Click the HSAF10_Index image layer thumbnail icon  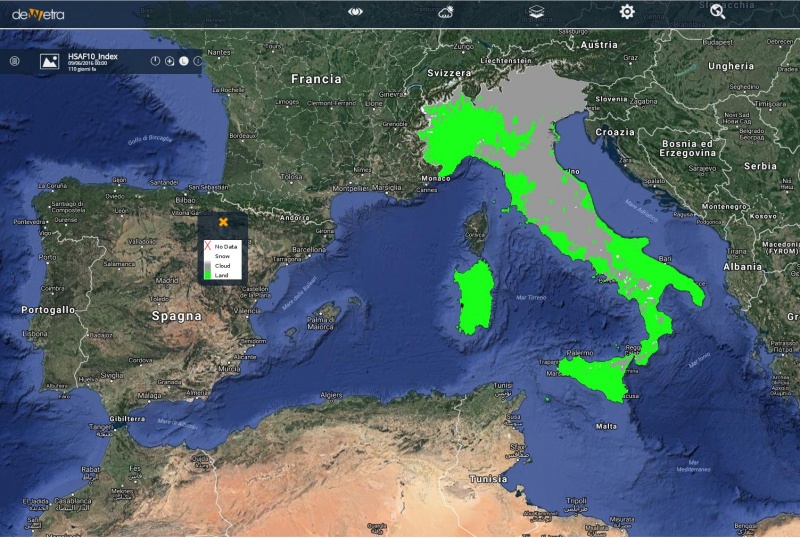pos(49,61)
